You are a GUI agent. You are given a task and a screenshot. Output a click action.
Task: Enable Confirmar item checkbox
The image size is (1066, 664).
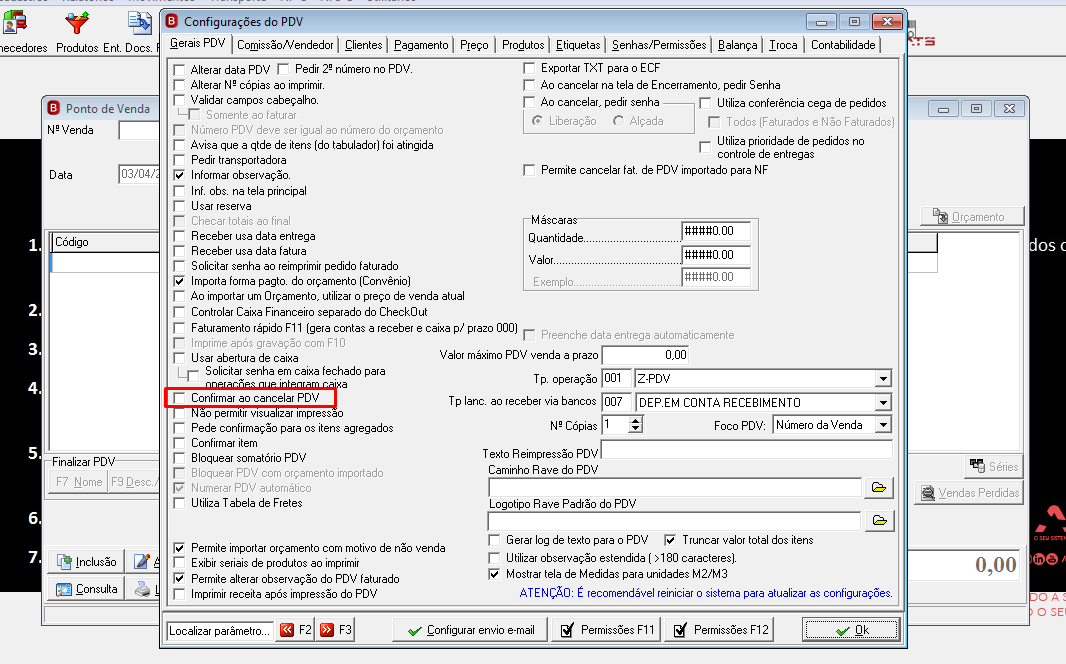pos(179,443)
